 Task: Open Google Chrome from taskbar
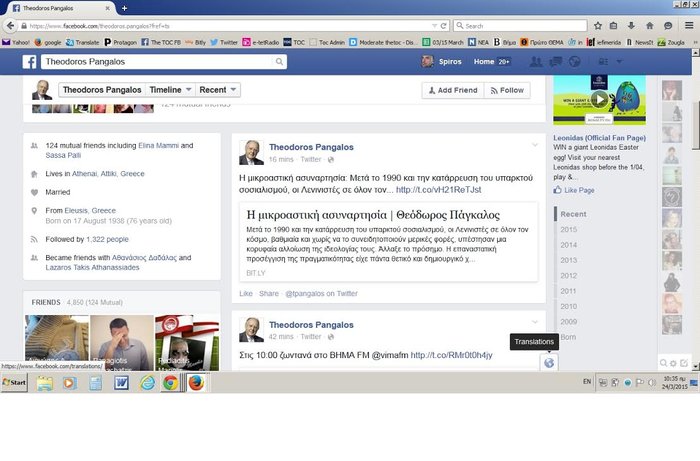(x=170, y=383)
